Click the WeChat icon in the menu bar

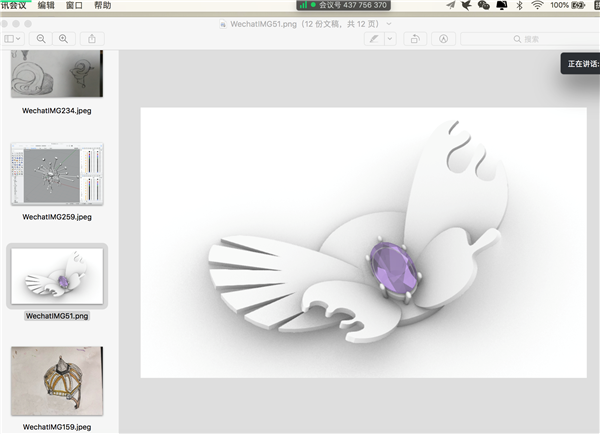click(484, 5)
